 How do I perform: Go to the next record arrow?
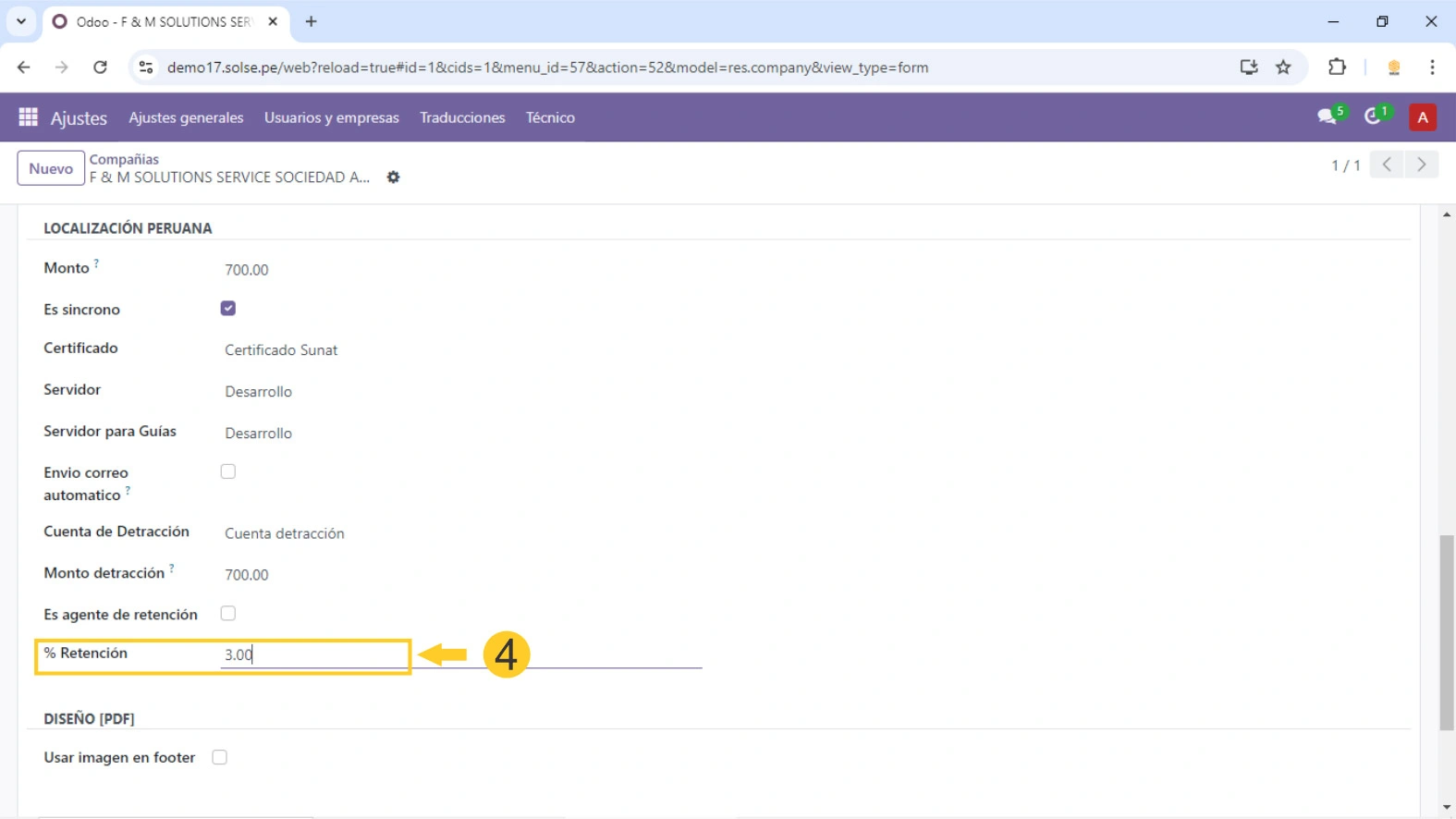click(x=1421, y=165)
